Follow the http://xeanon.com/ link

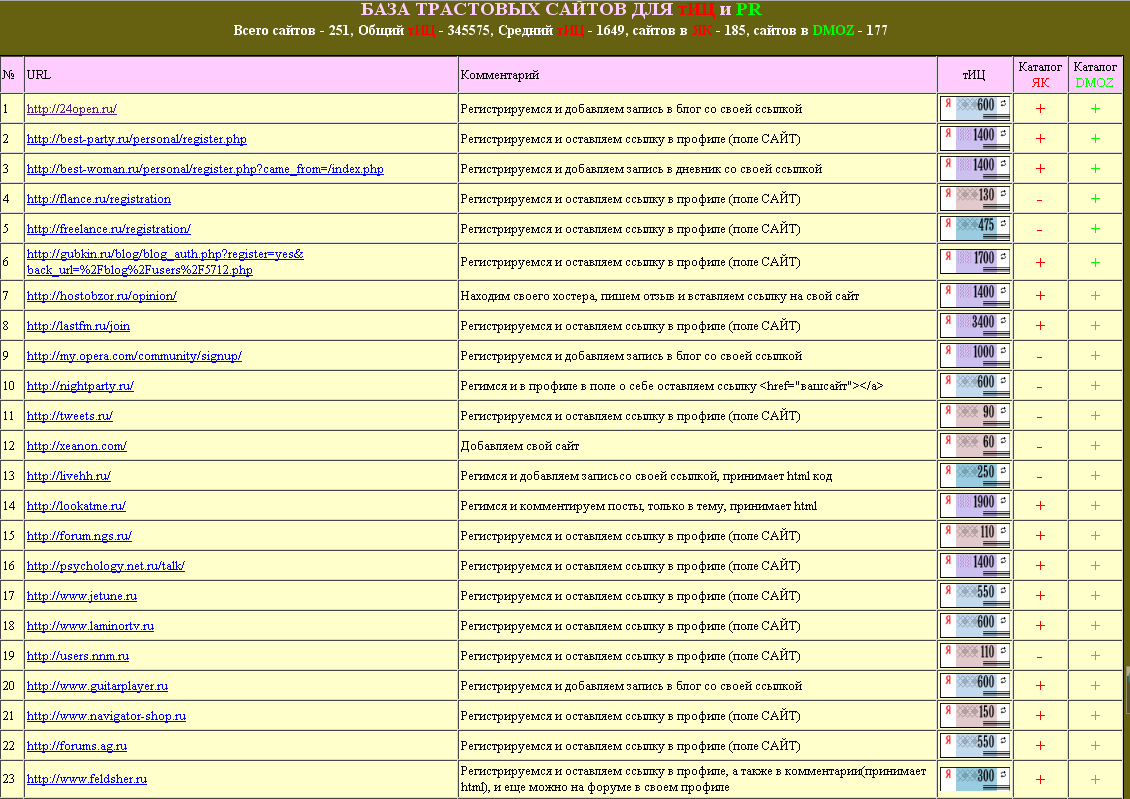point(76,446)
